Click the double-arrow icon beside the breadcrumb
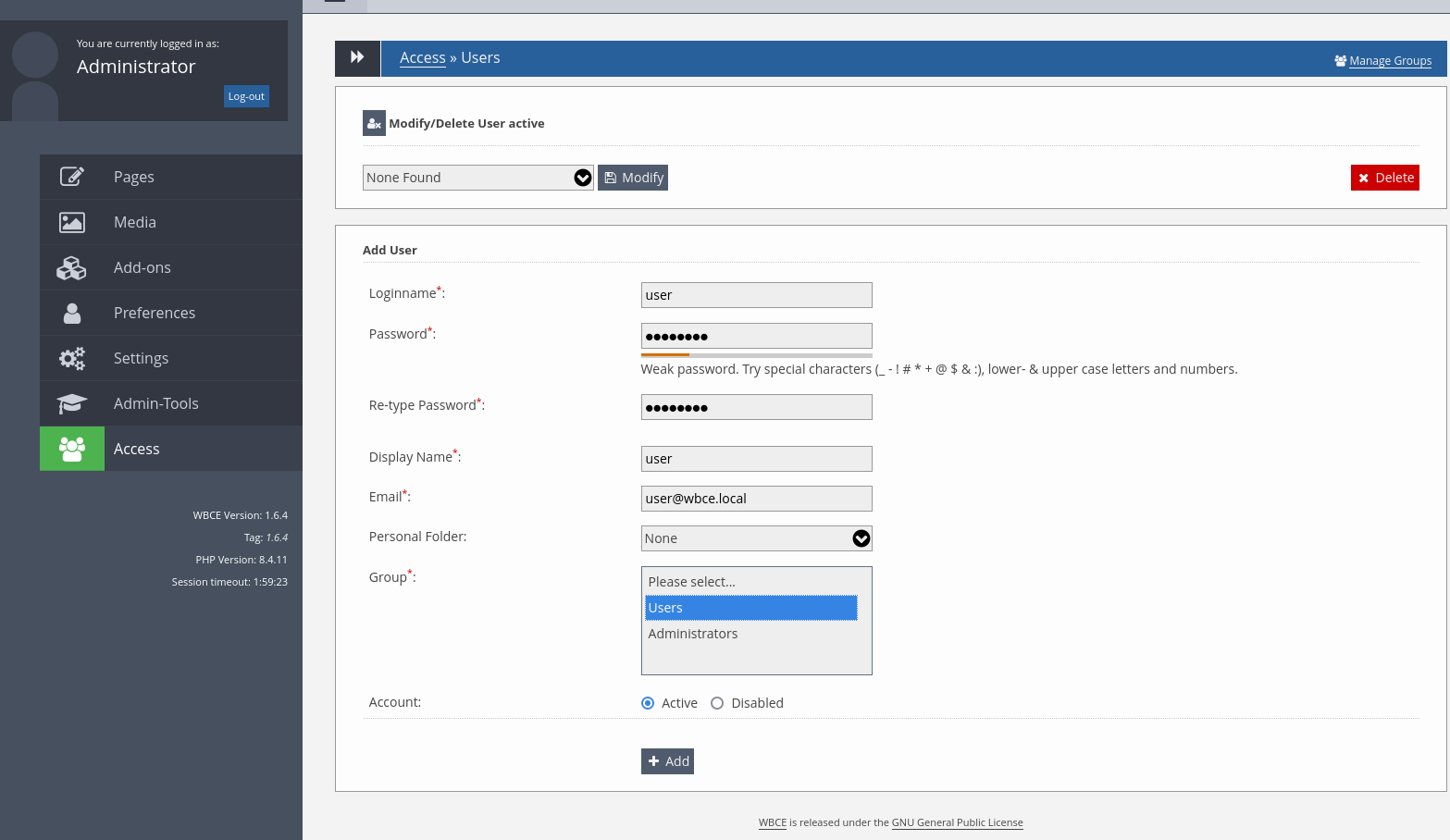Viewport: 1450px width, 840px height. click(357, 57)
